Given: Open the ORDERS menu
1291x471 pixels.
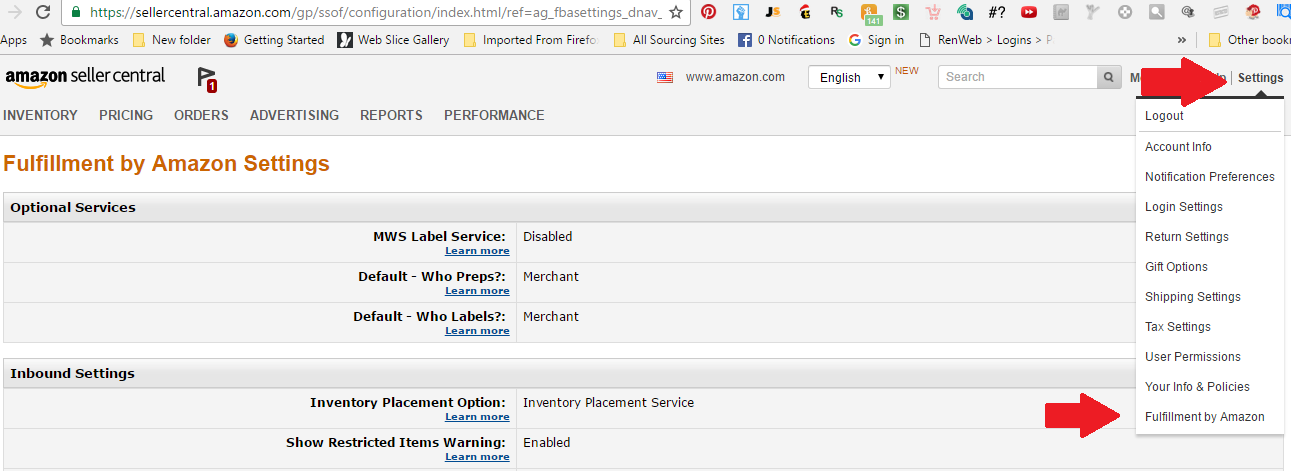Looking at the screenshot, I should coord(201,115).
